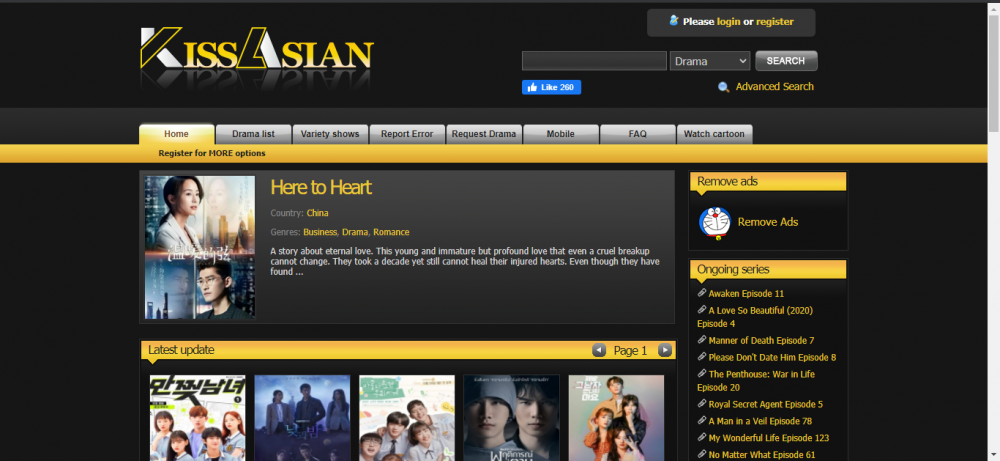Click the Facebook Like button
The image size is (1000, 461).
pyautogui.click(x=551, y=87)
